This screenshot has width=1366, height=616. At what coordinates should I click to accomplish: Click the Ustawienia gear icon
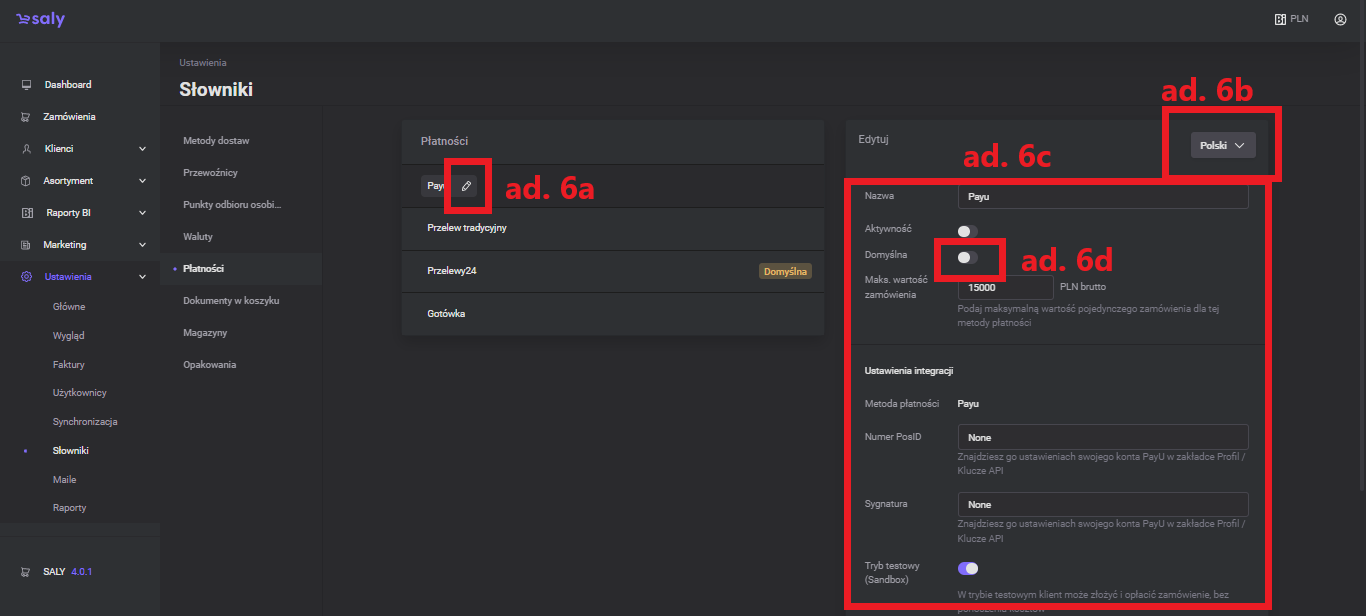(26, 277)
